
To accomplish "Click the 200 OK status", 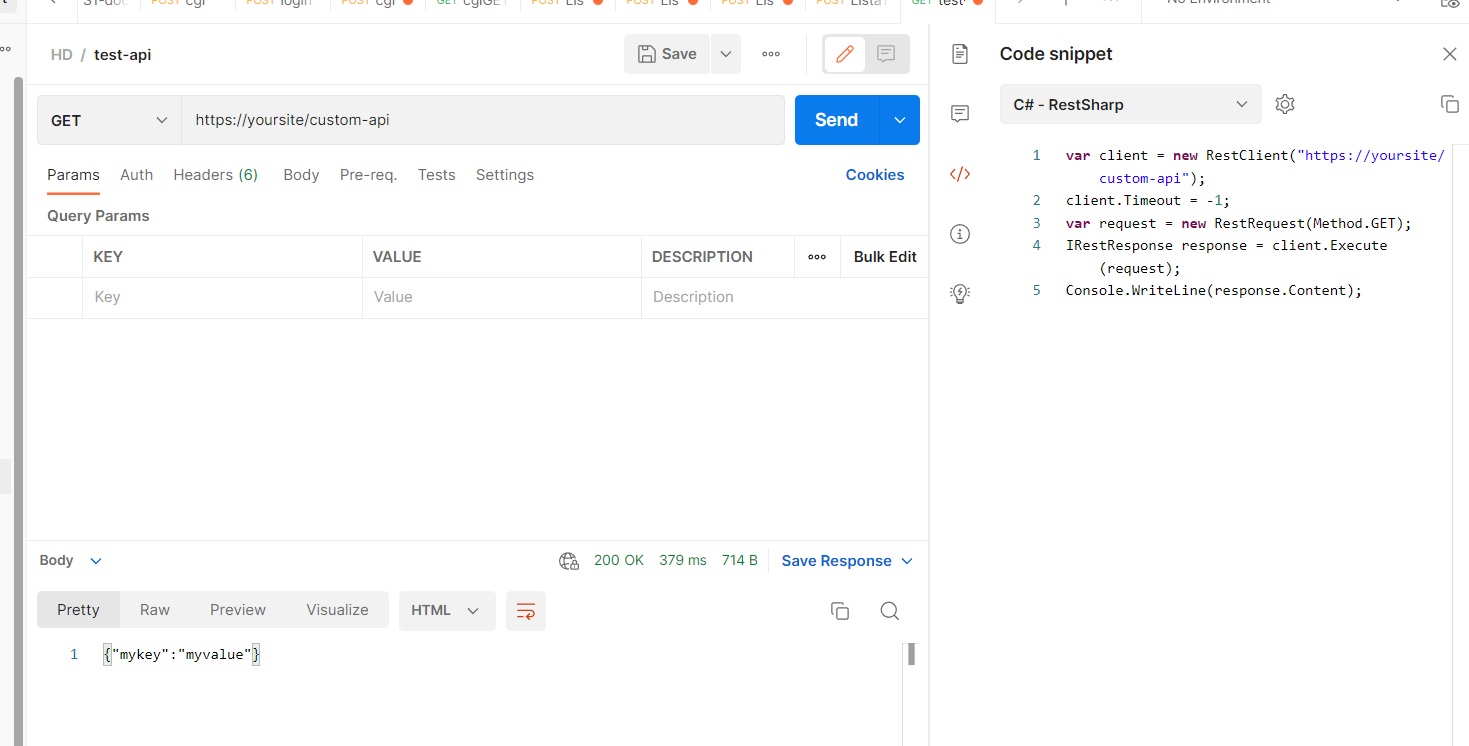I will [619, 561].
